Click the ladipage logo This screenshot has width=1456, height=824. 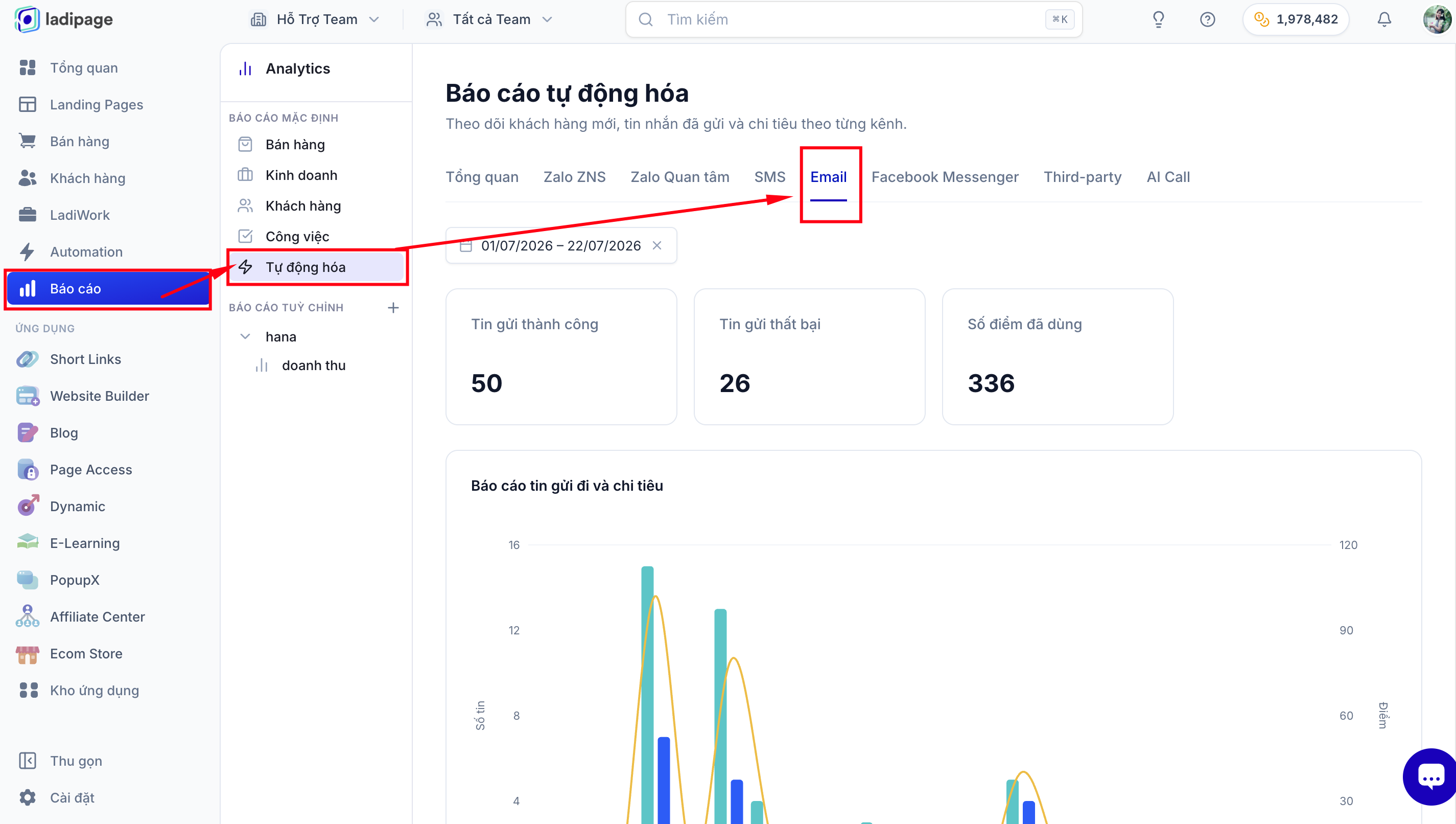64,19
